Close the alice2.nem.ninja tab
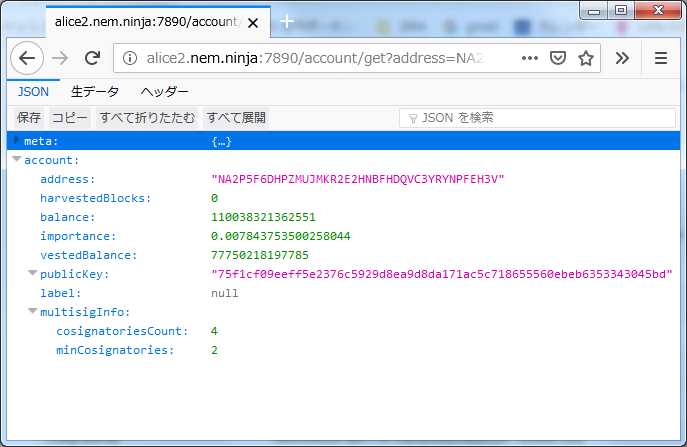Screen dimensions: 687x447 (253, 23)
